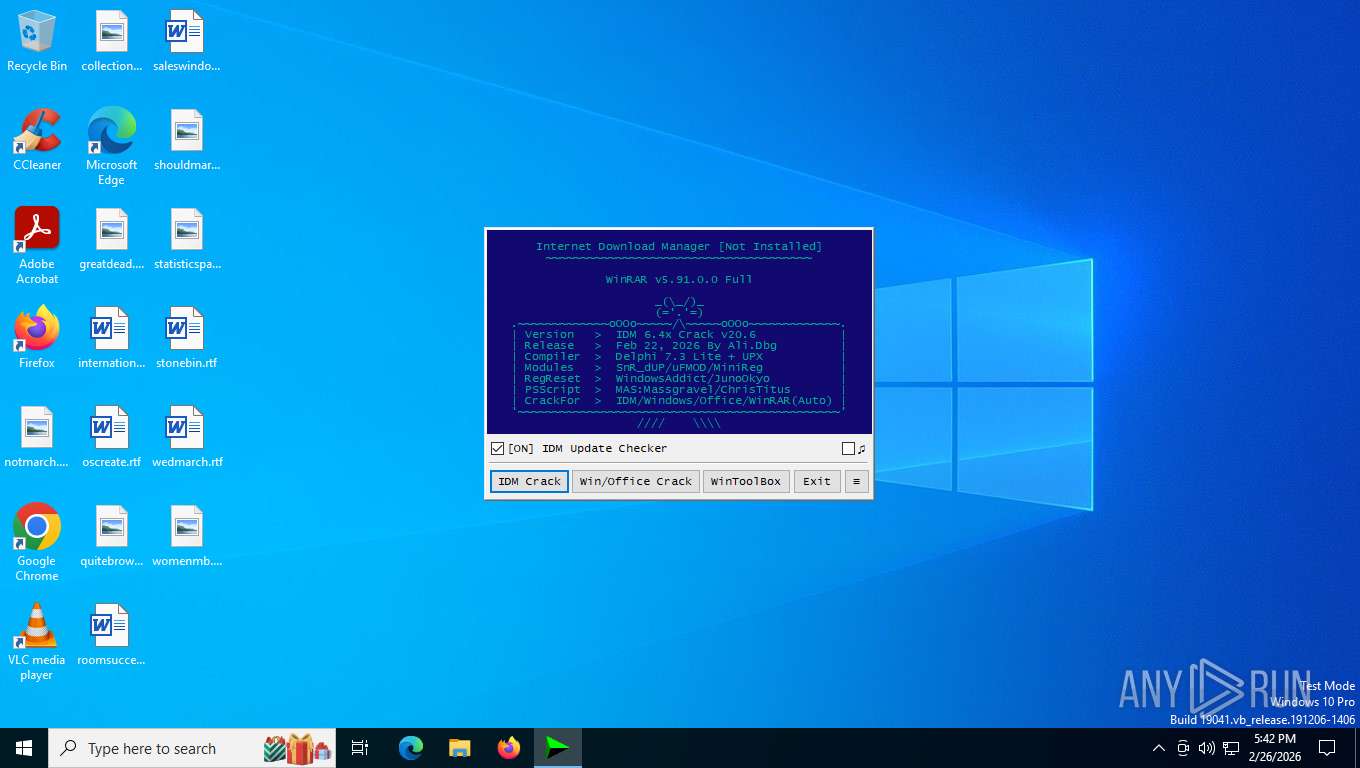Screen dimensions: 1360x768
Task: Open Firefox from the taskbar
Action: [x=509, y=748]
